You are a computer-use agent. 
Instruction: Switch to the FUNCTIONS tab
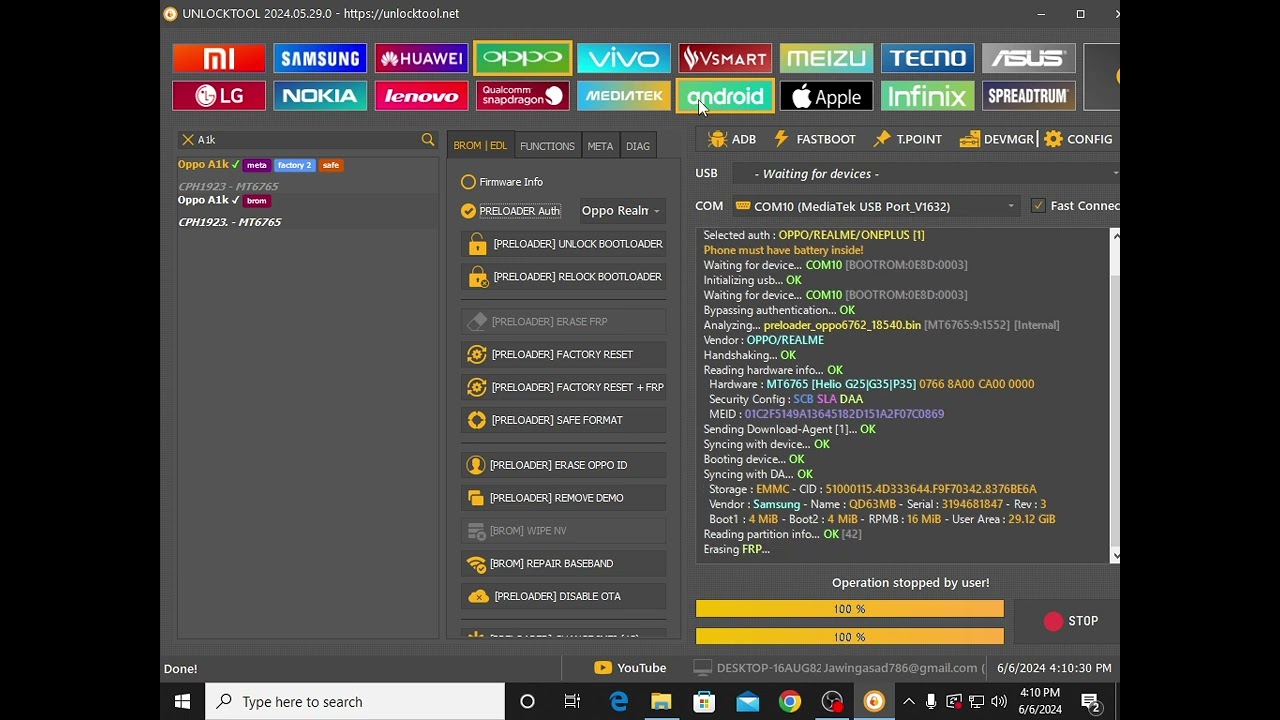(547, 146)
